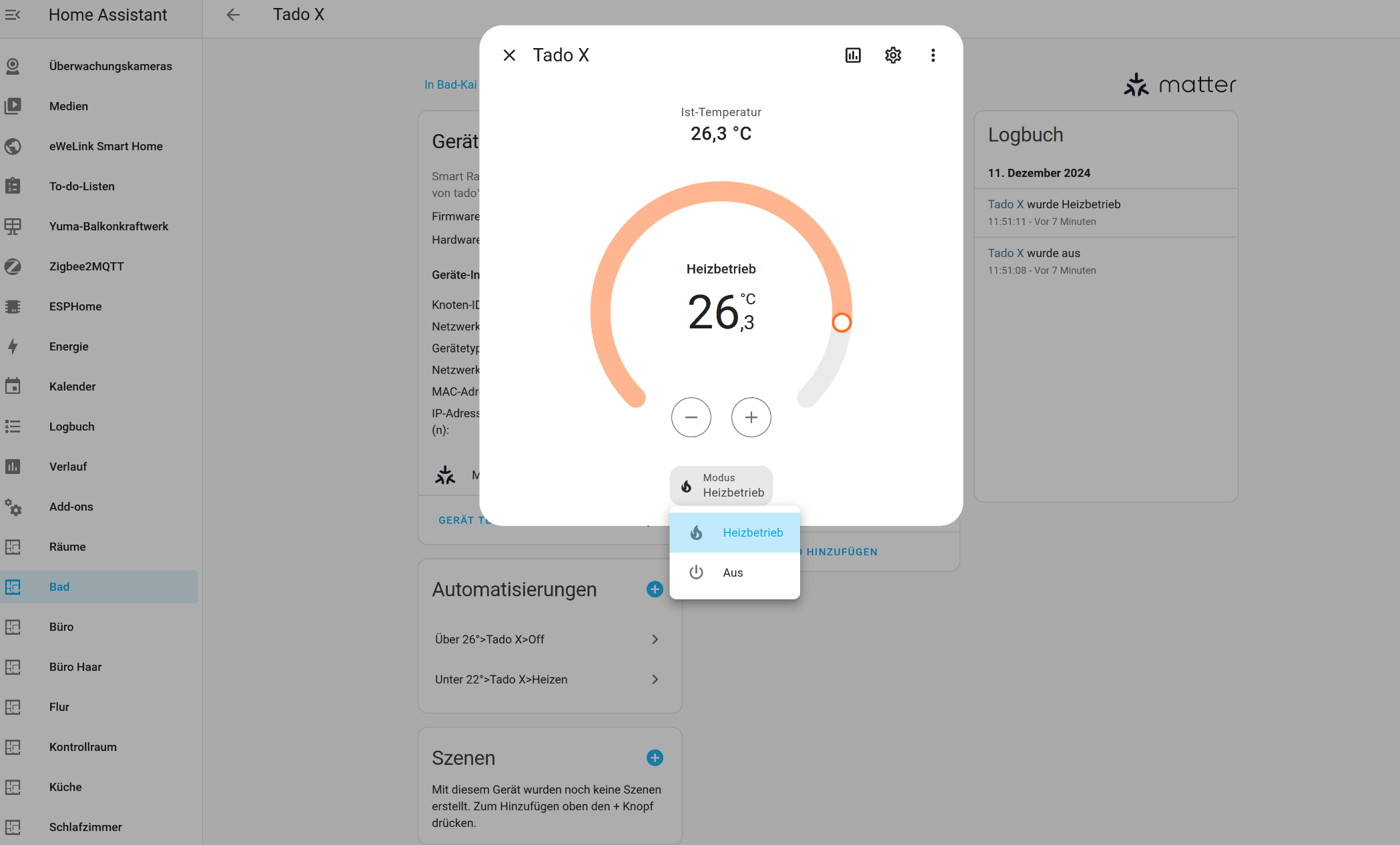The height and width of the screenshot is (845, 1400).
Task: Collapse the Home Assistant sidebar menu icon
Action: (13, 15)
